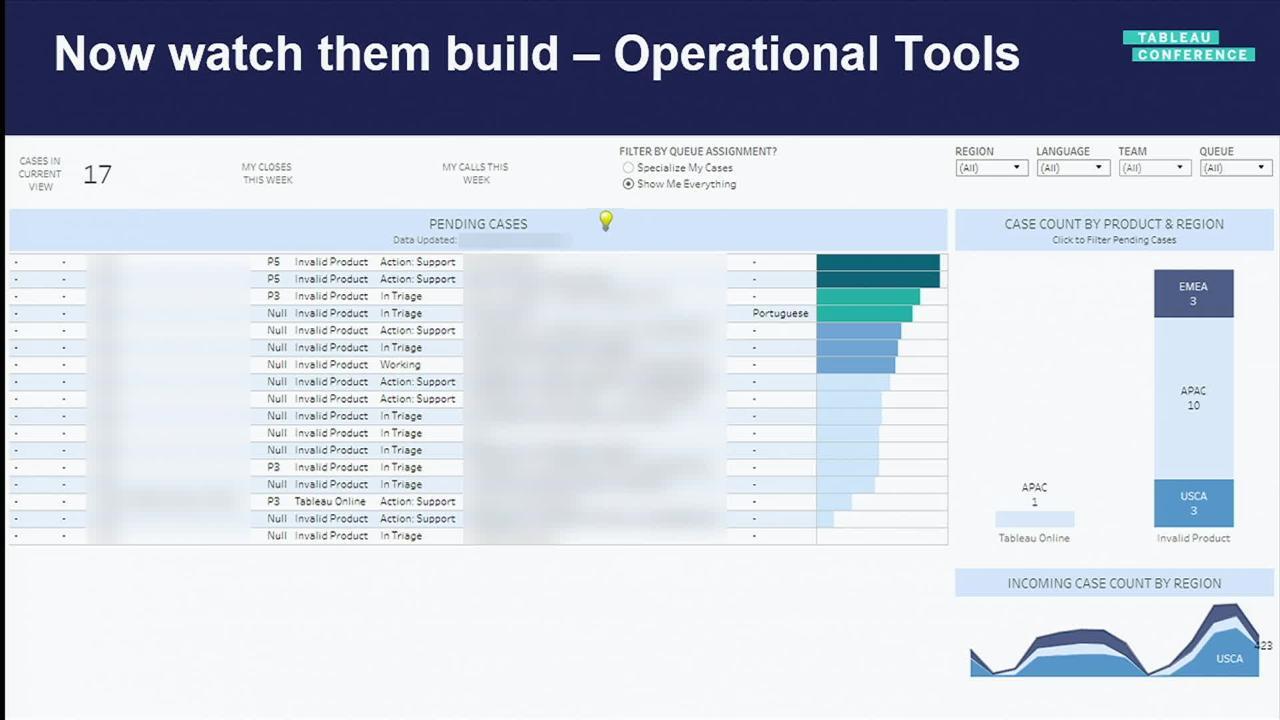Click the Invalid Product axis label under the chart
This screenshot has width=1280, height=720.
tap(1193, 538)
